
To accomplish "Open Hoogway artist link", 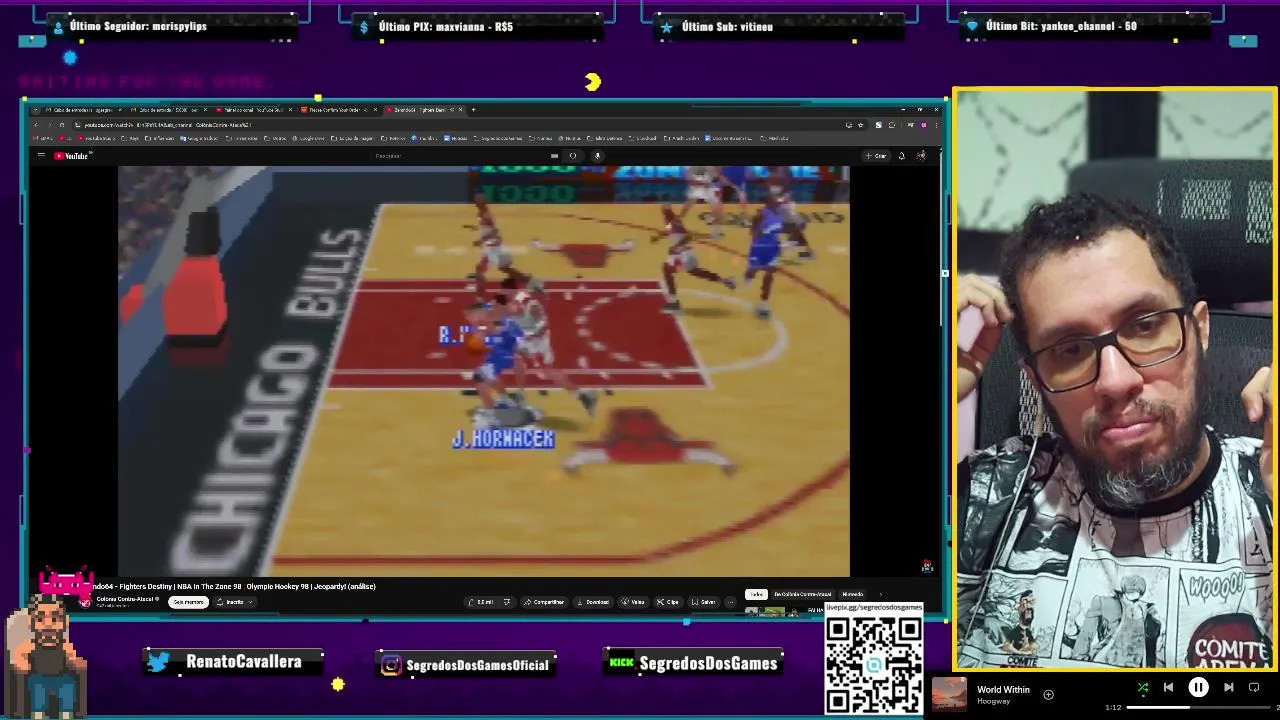I will [993, 701].
